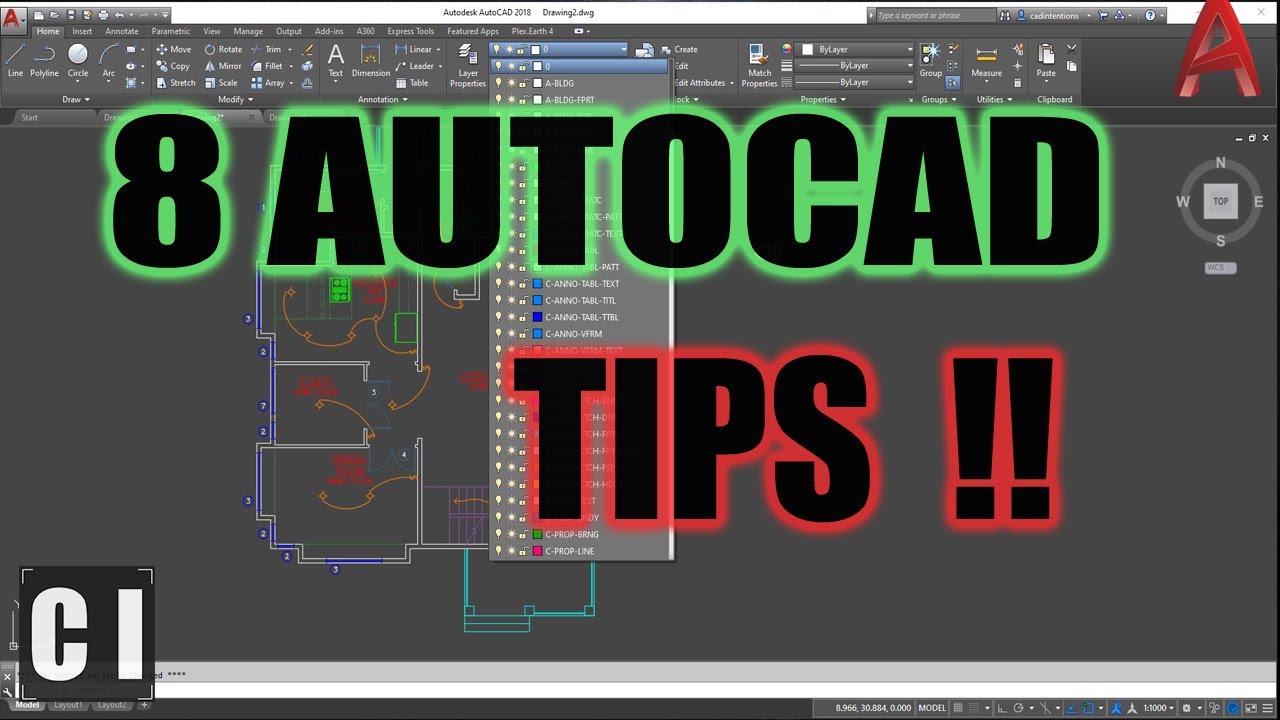Toggle visibility bulb for C-ANNO-TABL-TEXT layer

pyautogui.click(x=499, y=284)
